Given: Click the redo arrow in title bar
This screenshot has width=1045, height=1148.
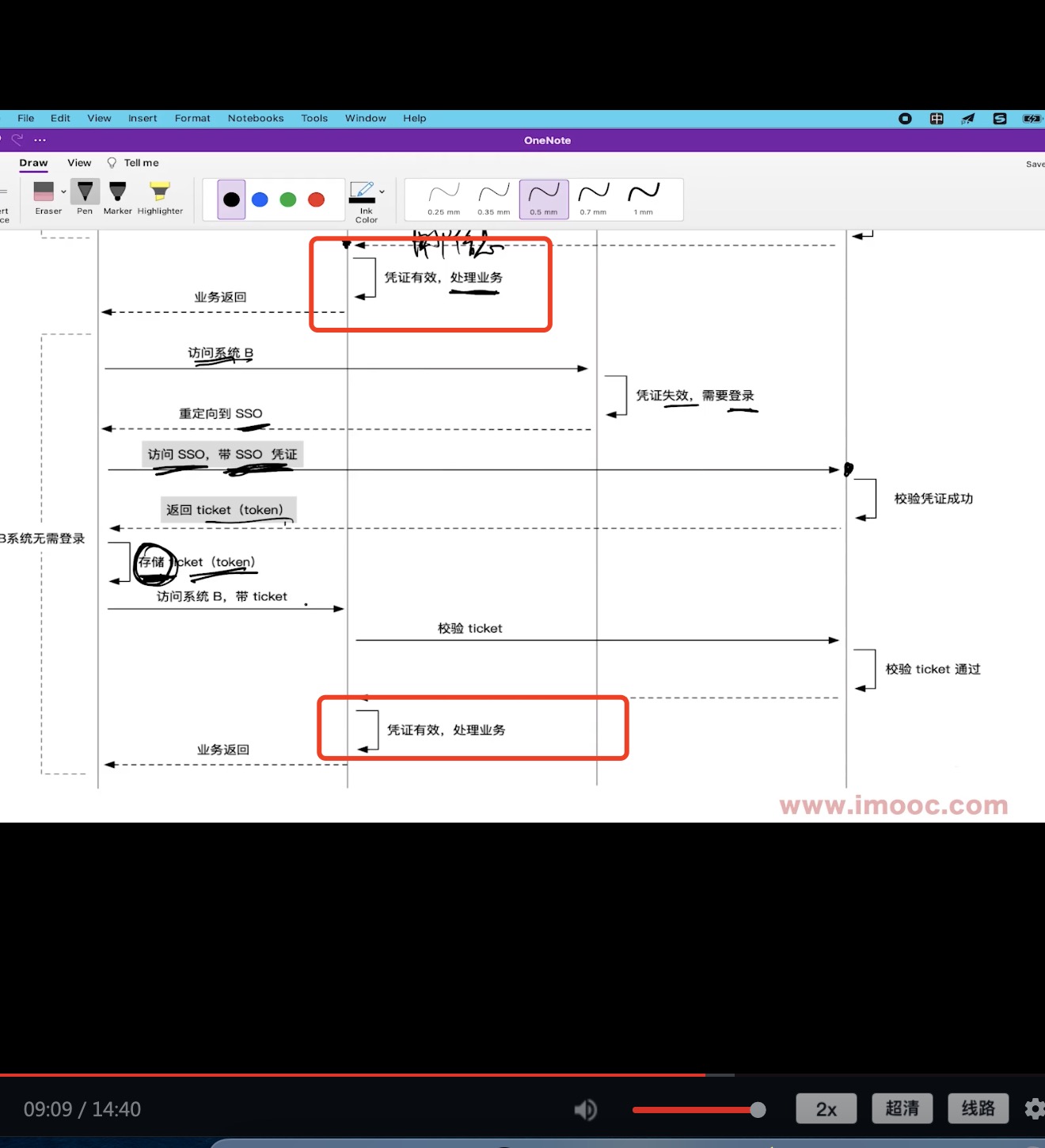Looking at the screenshot, I should (x=17, y=140).
